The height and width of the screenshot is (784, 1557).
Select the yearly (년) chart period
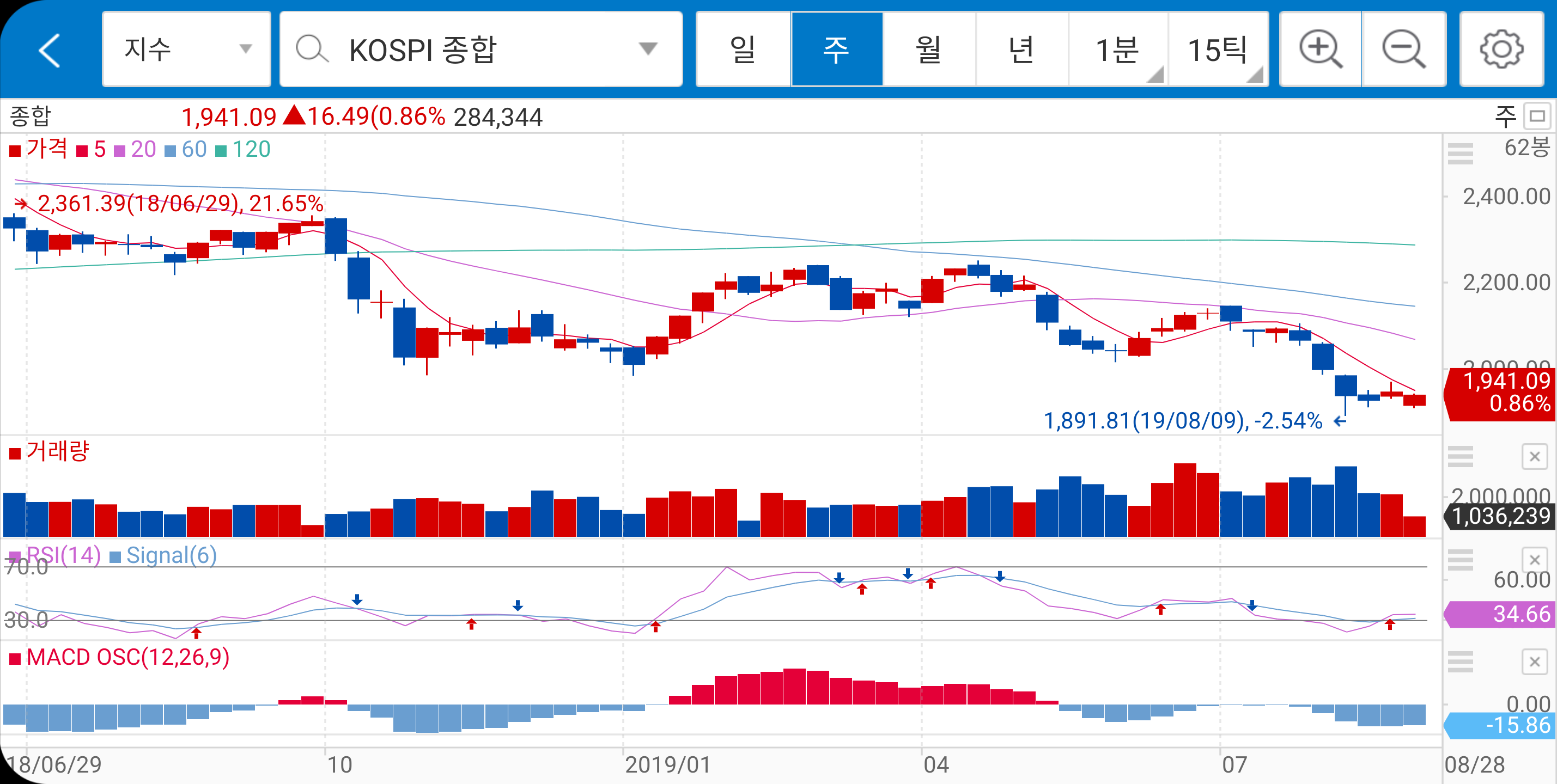1021,50
